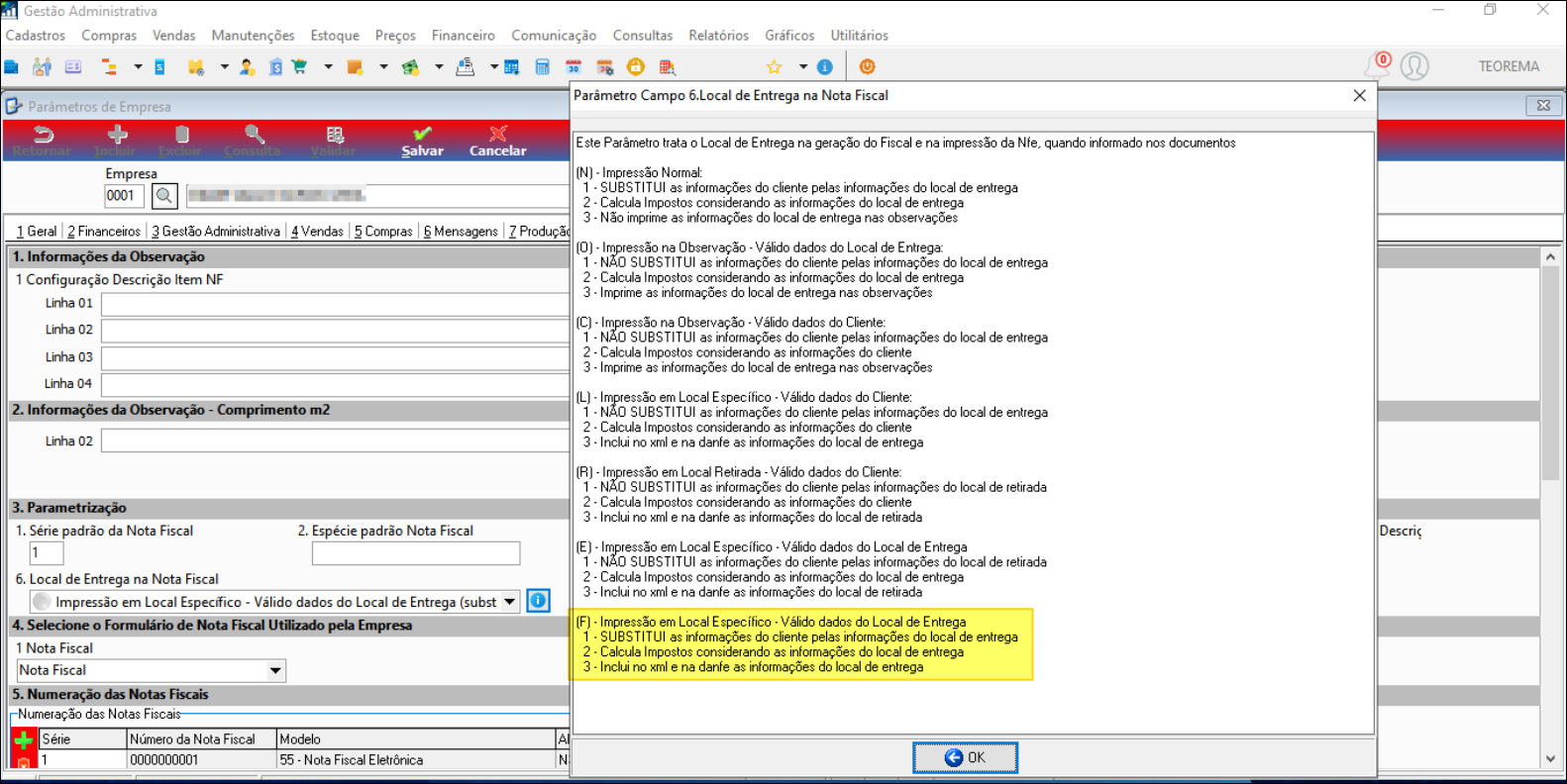
Task: Click the '0000000001' Número da Nota cell
Action: (201, 760)
